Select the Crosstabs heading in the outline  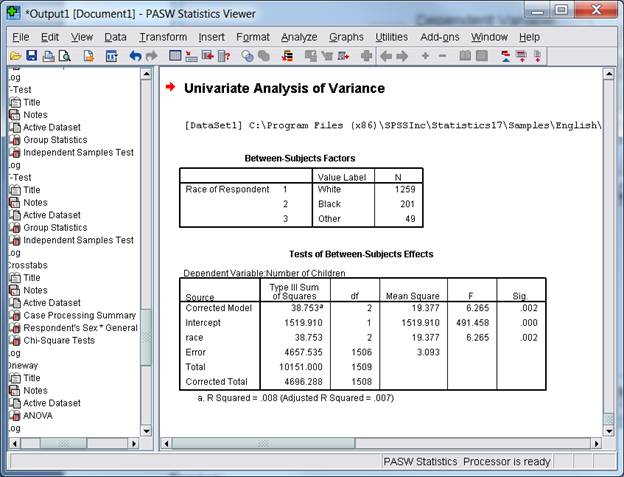point(28,265)
